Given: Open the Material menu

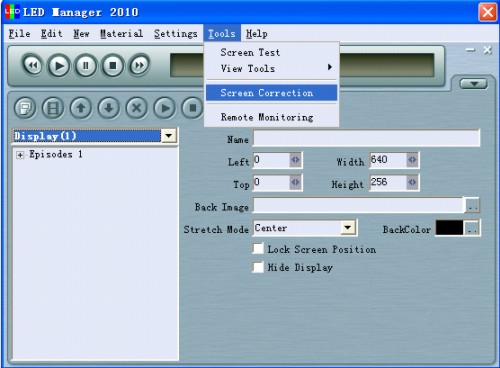Looking at the screenshot, I should (x=122, y=34).
